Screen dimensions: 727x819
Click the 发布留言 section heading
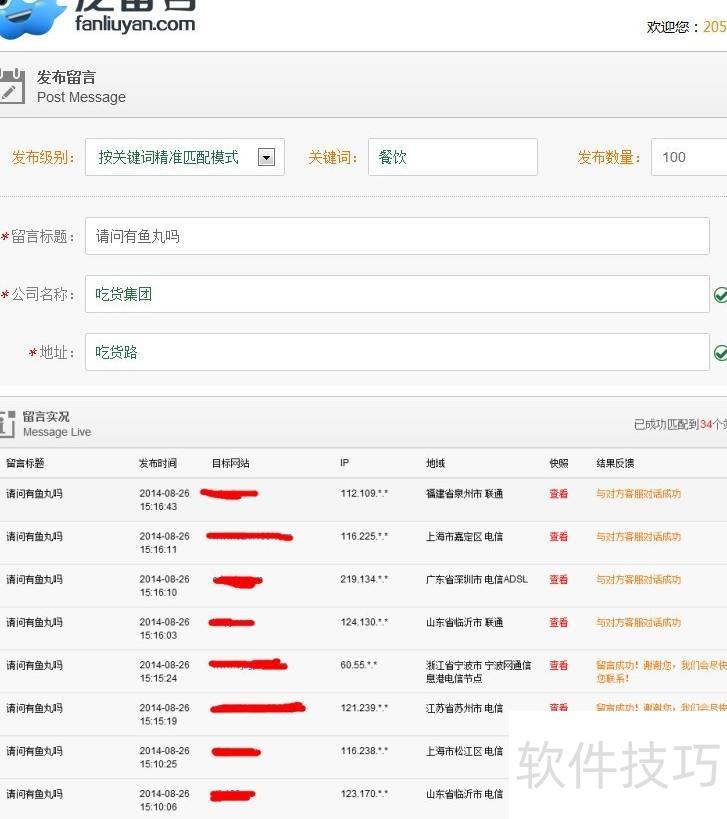pos(66,77)
